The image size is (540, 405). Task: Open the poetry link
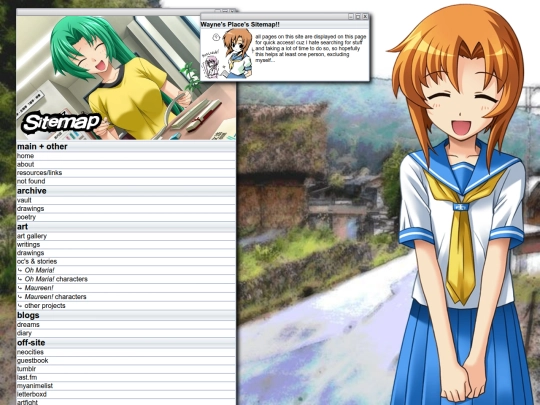coord(26,217)
